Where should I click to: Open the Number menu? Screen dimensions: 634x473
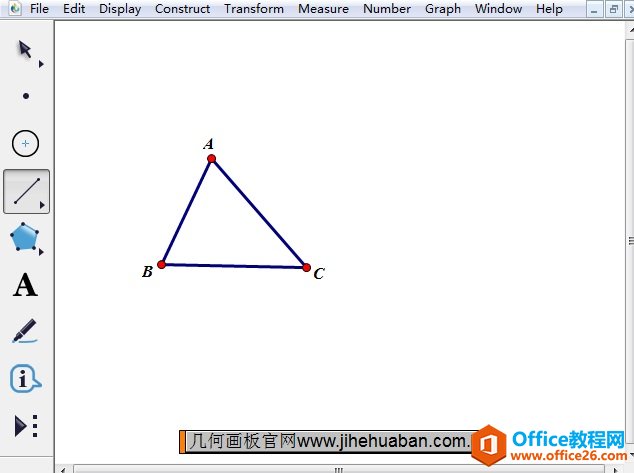point(387,8)
